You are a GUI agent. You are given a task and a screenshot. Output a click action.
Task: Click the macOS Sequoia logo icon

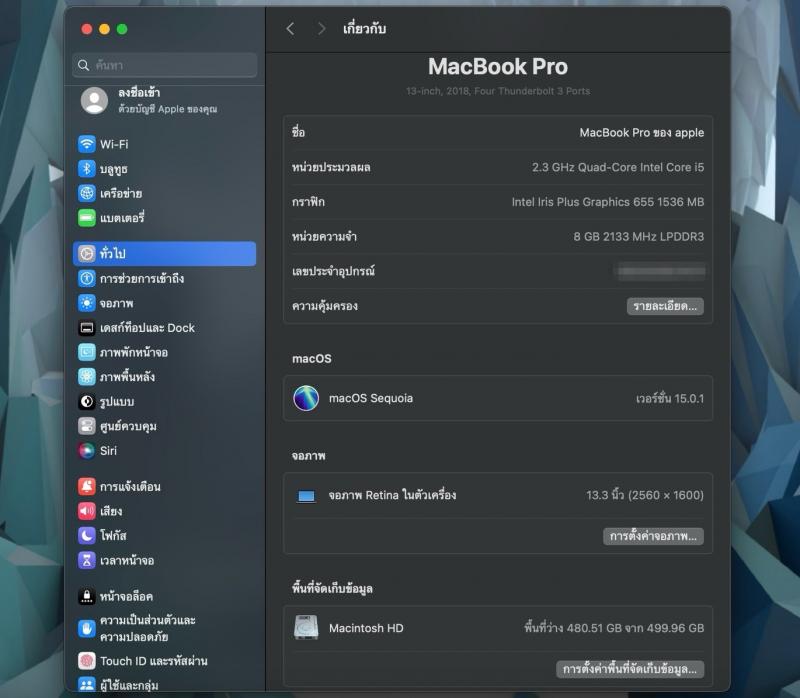(x=306, y=398)
